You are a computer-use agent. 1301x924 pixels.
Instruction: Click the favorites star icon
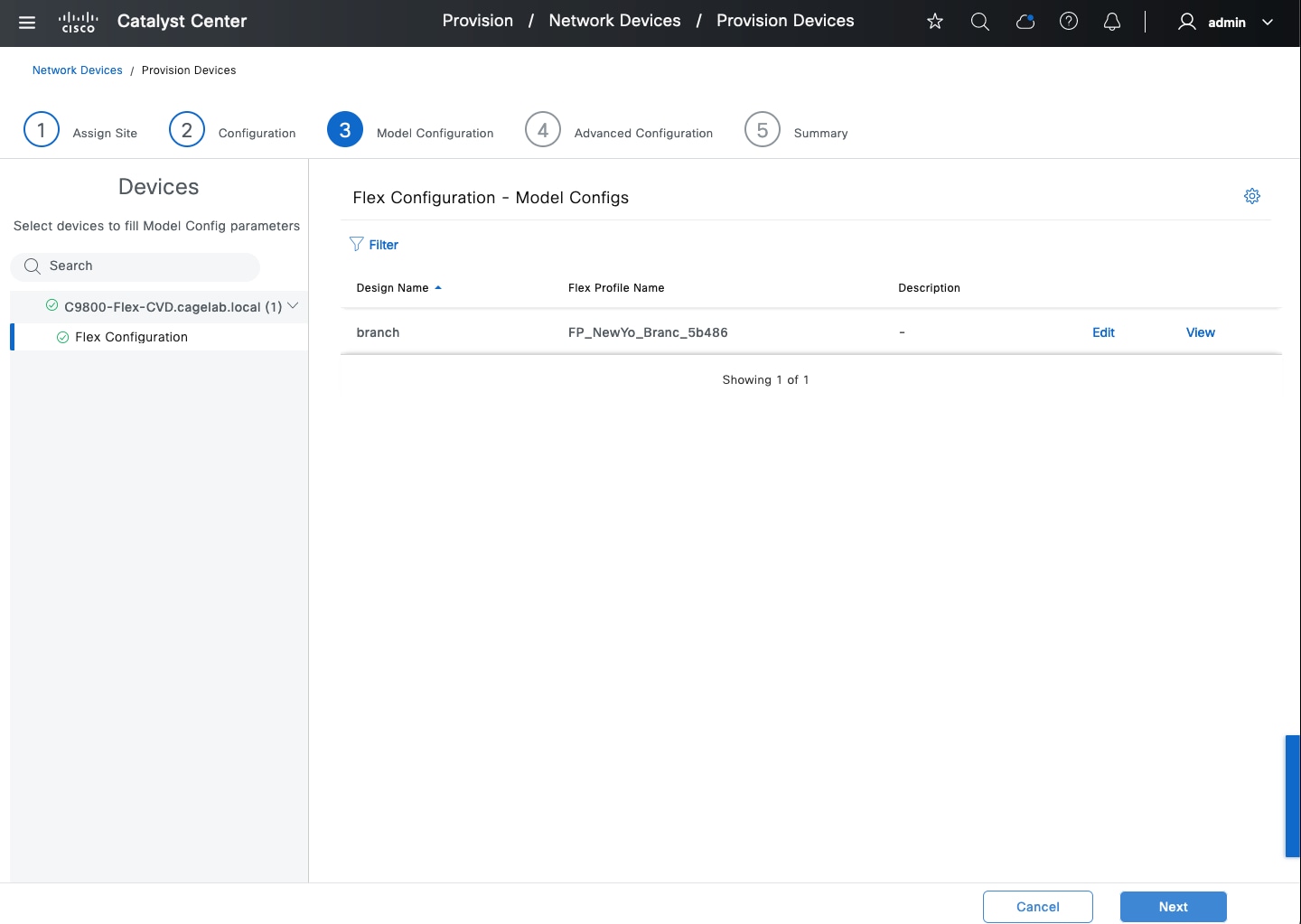coord(935,22)
